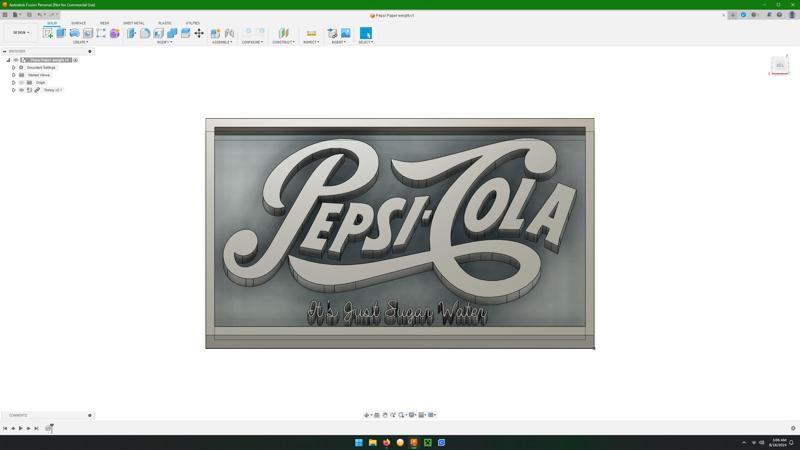Switch to the Plastic tab
The image size is (800, 450).
coord(165,23)
